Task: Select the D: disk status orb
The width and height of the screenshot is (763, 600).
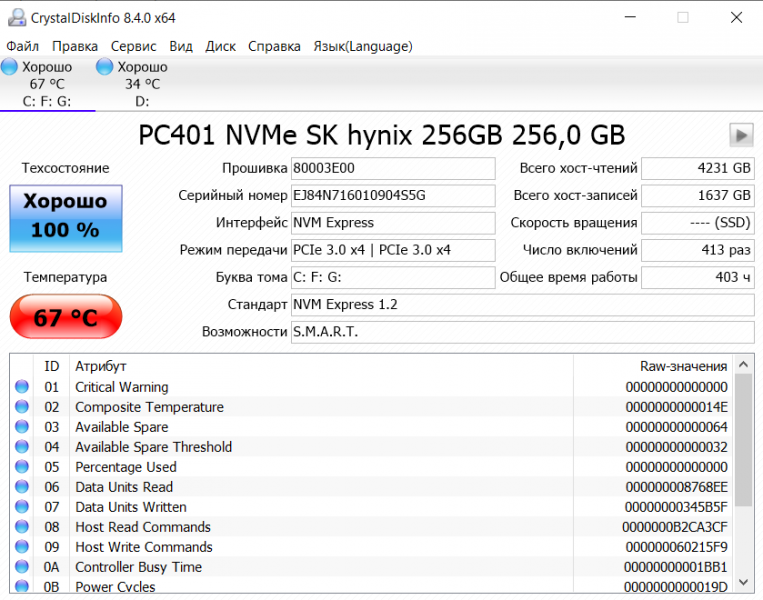Action: (x=105, y=67)
